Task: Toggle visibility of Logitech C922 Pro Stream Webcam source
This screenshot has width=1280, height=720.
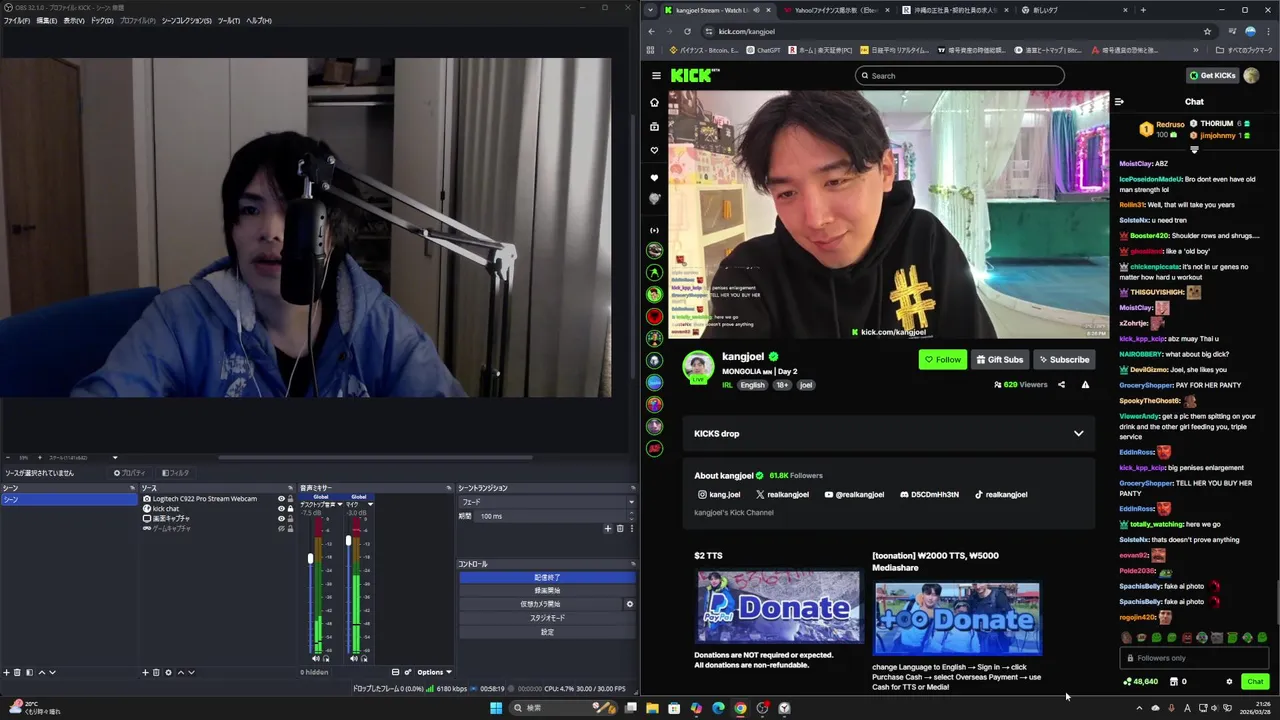Action: pyautogui.click(x=281, y=498)
